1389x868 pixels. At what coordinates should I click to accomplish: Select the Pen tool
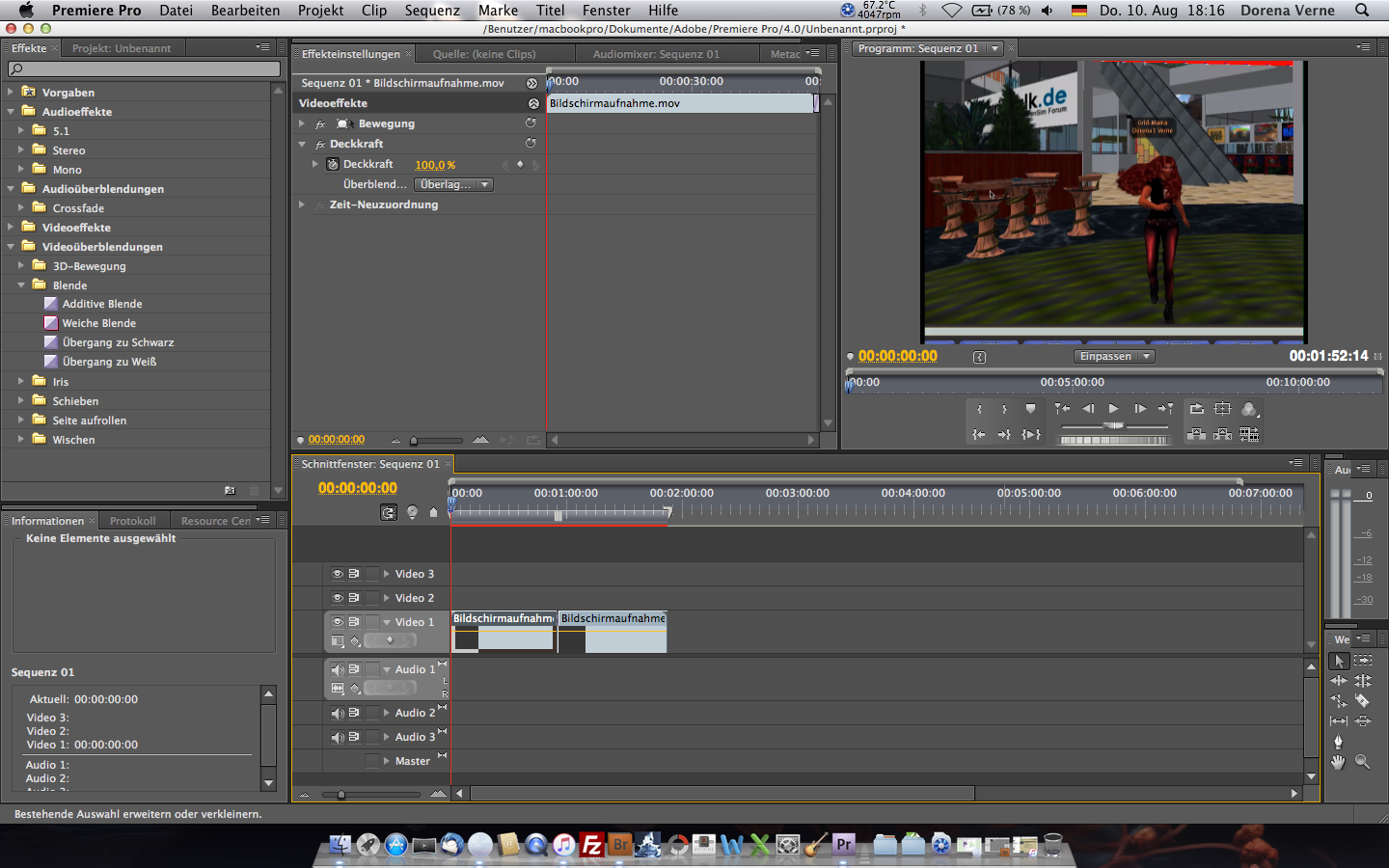[1338, 742]
